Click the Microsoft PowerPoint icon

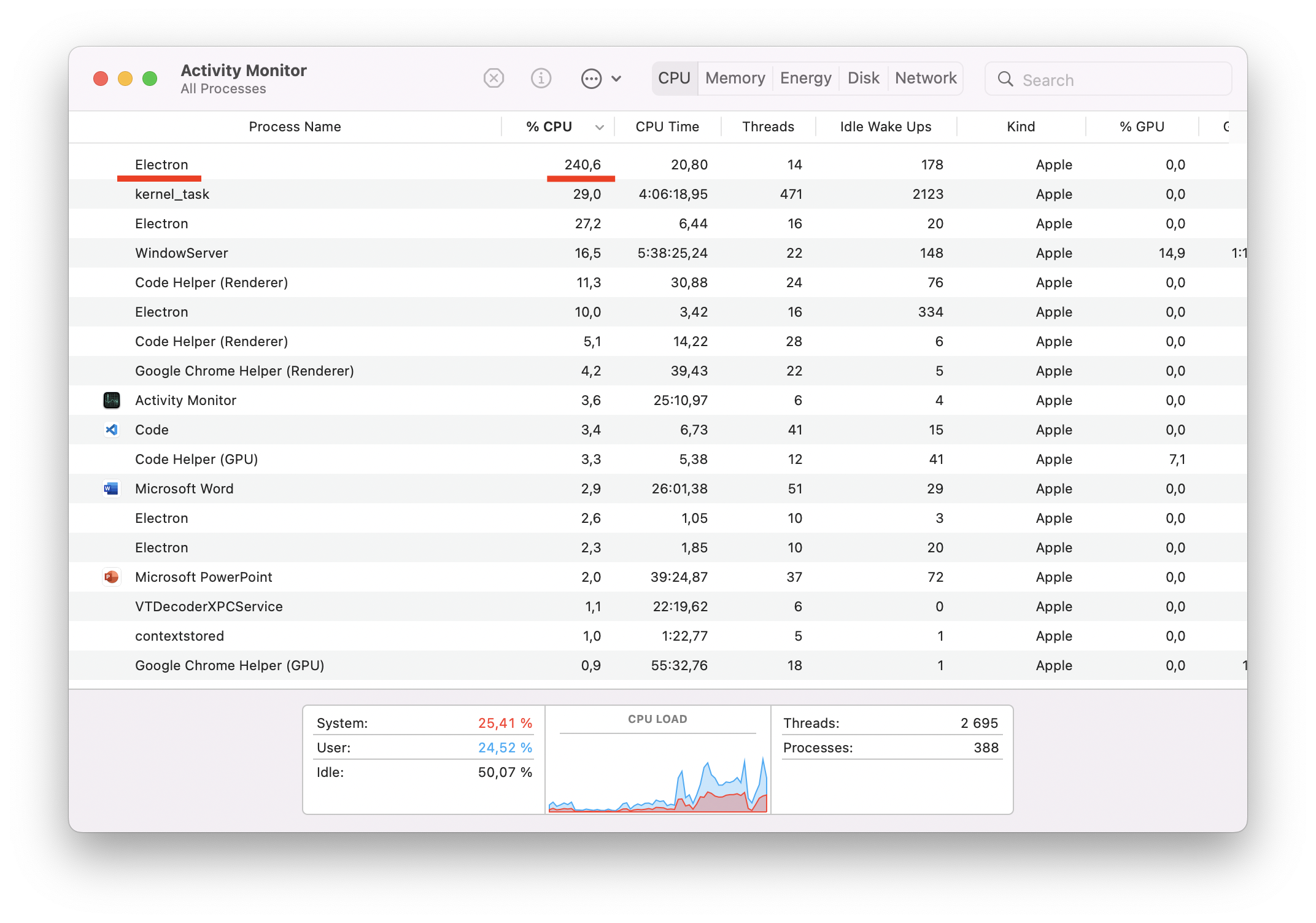pos(112,577)
